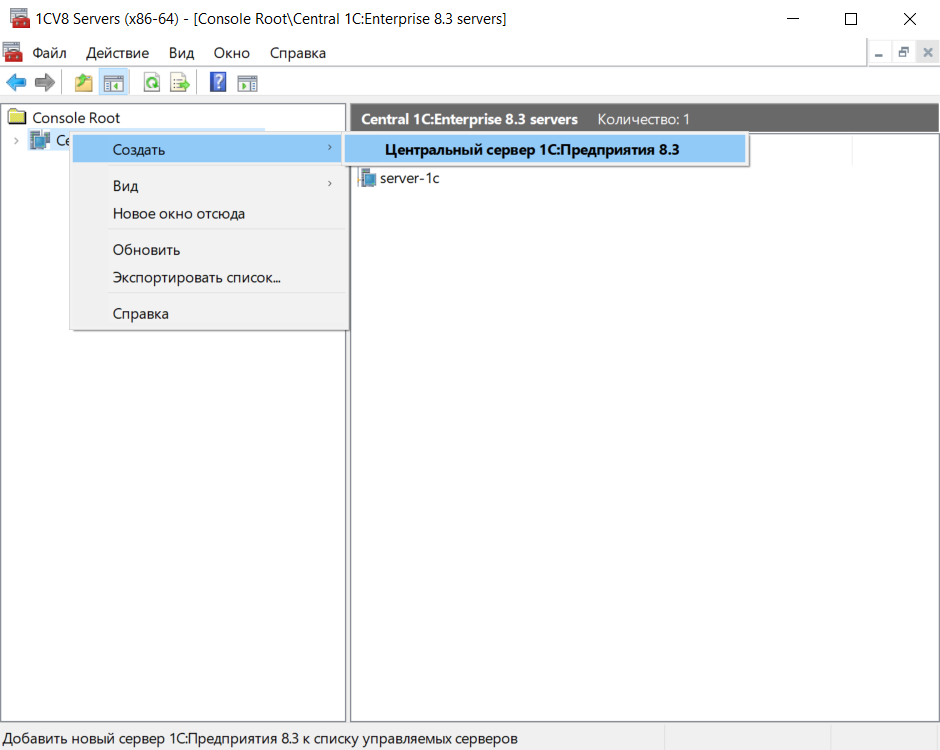Image resolution: width=940 pixels, height=750 pixels.
Task: Open the Окно menu
Action: click(231, 53)
